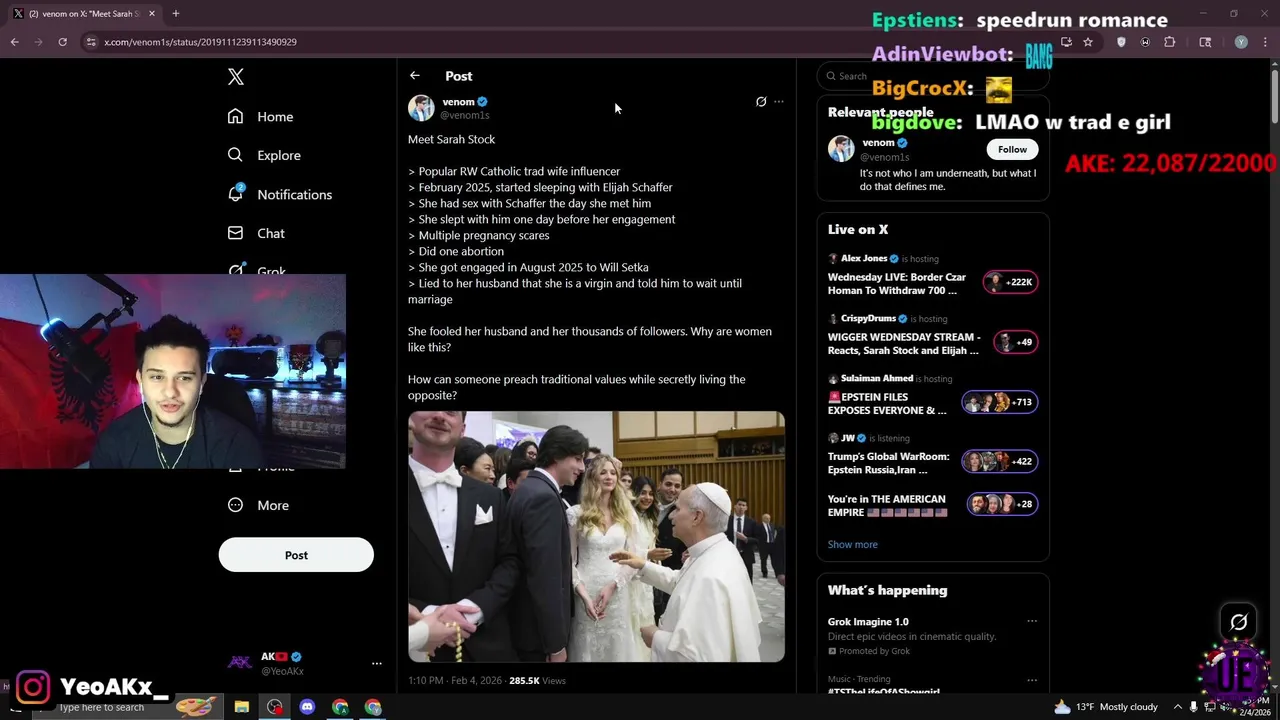Click the +422 listeners badge
1280x720 pixels.
[x=1000, y=461]
